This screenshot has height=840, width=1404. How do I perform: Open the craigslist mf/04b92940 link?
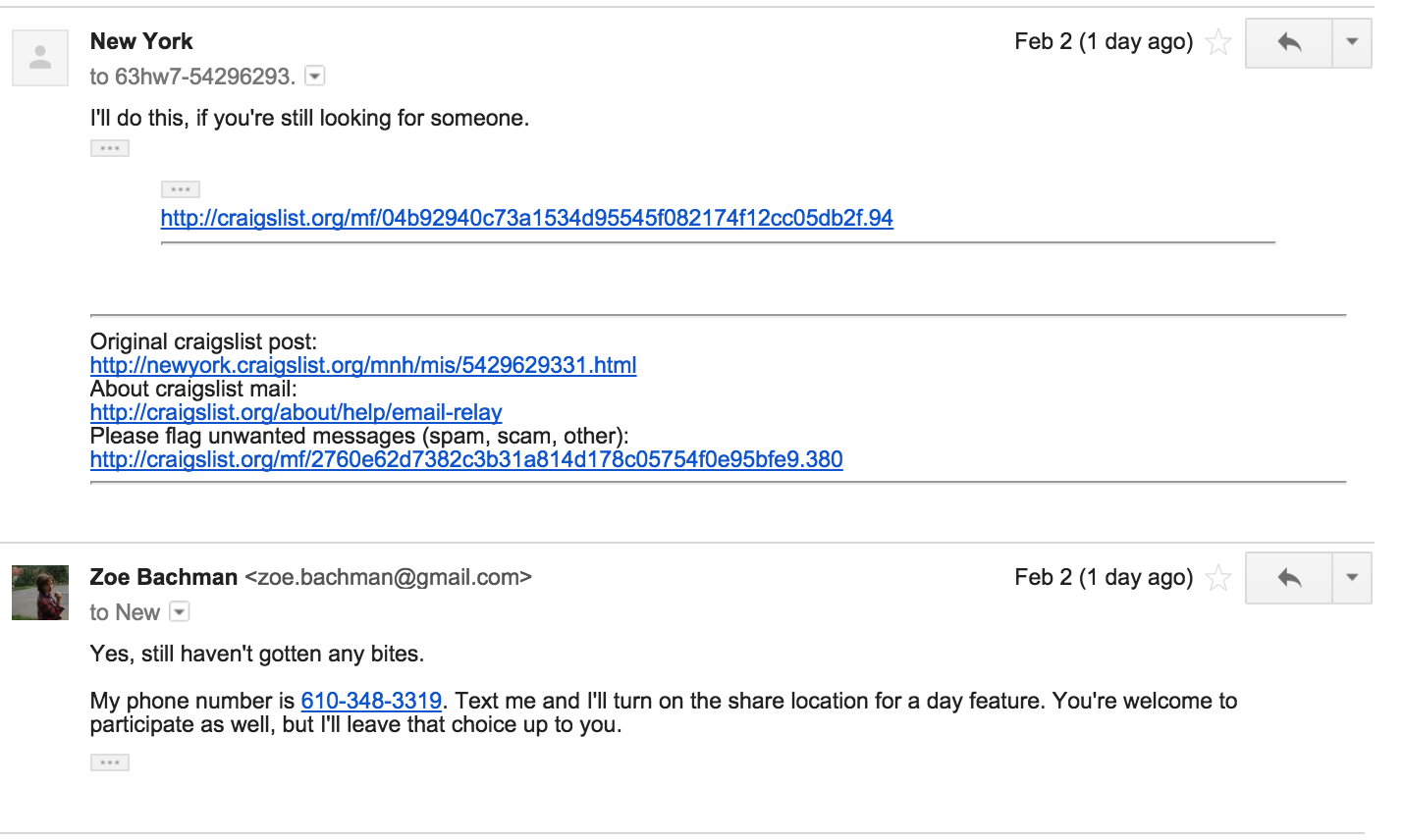[527, 218]
